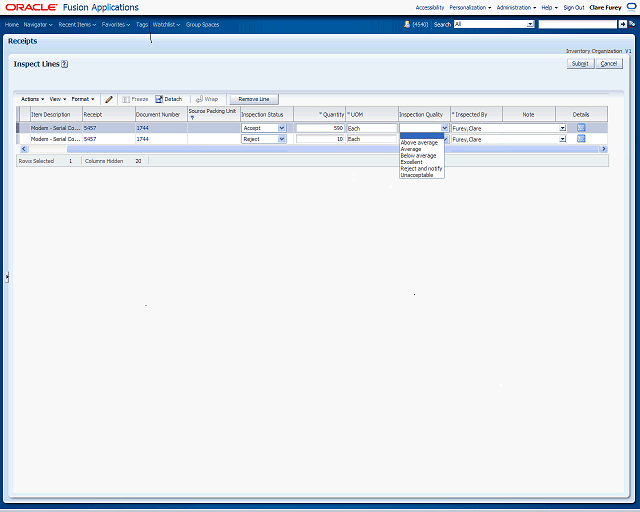Click the Quantity field containing 590
This screenshot has width=640, height=512.
click(320, 128)
